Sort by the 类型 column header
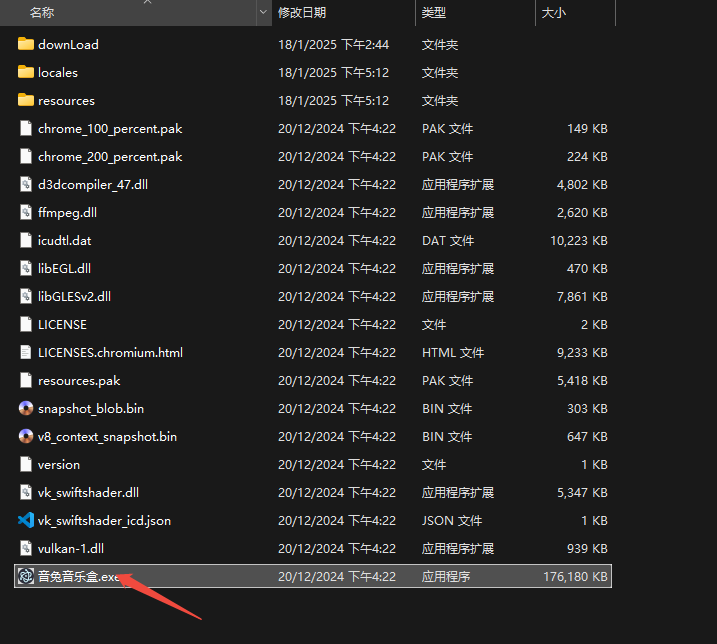 475,12
